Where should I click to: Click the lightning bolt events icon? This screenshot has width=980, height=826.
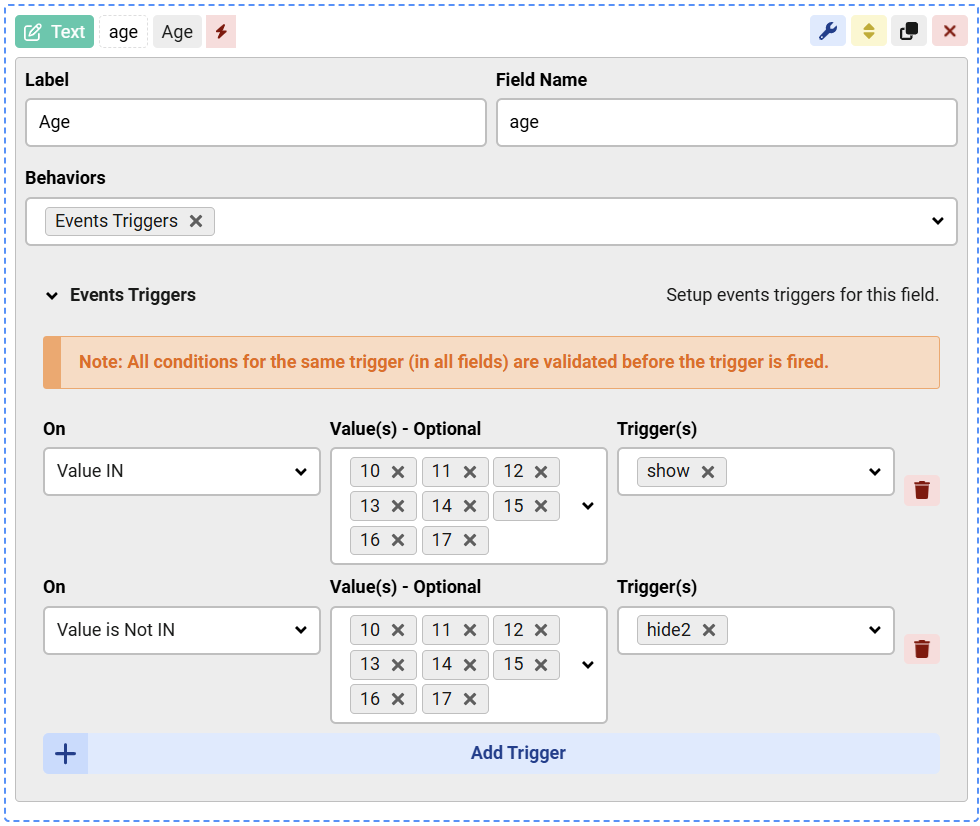[x=221, y=31]
